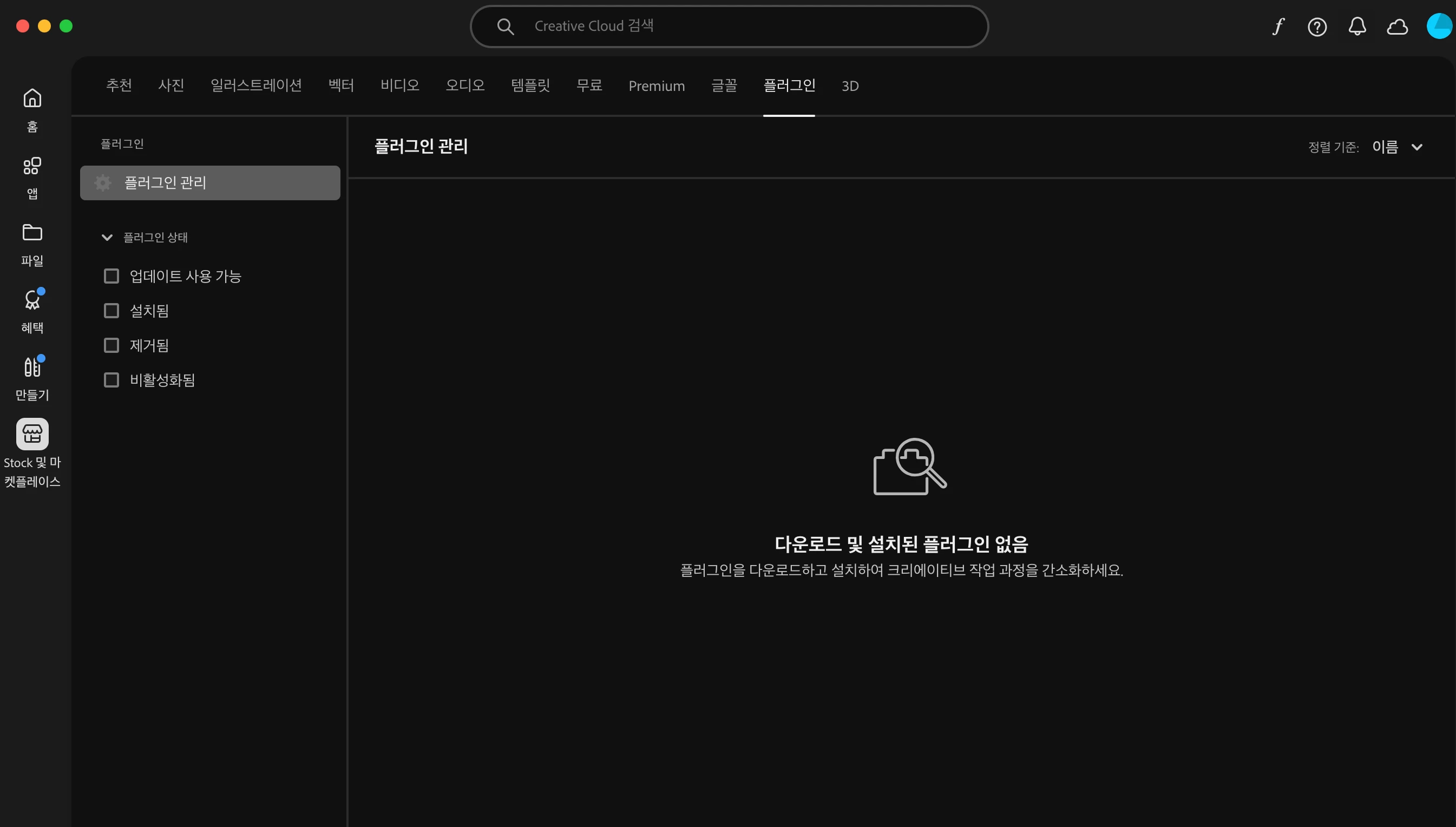
Task: Open the Home sidebar icon
Action: click(x=32, y=99)
